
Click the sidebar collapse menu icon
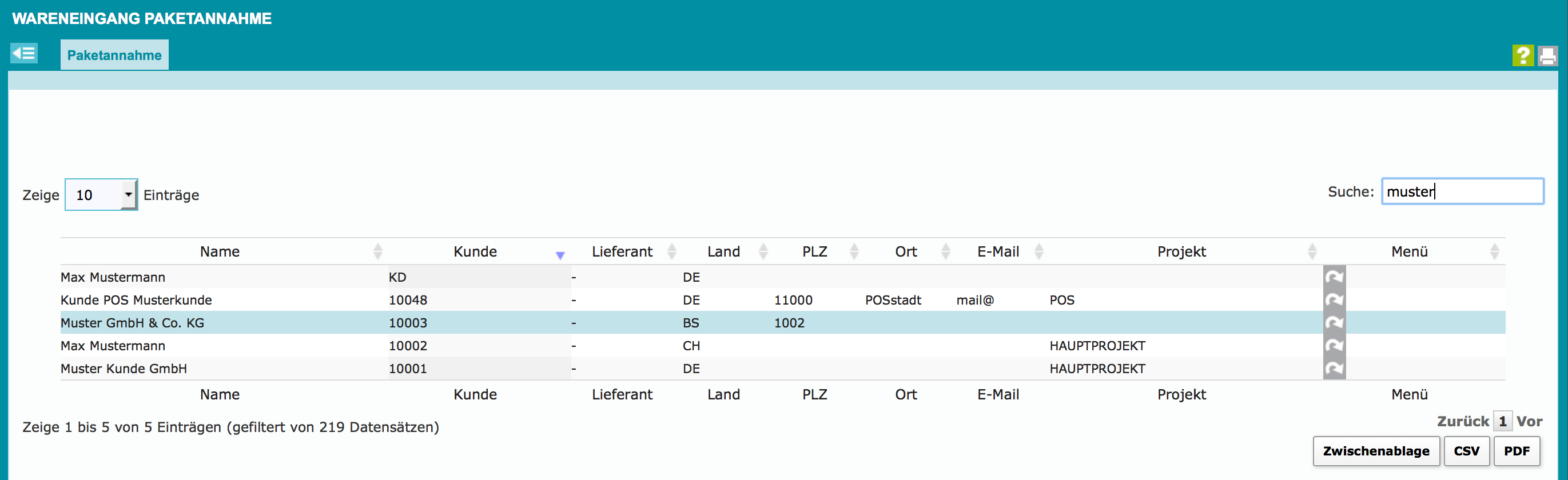(x=24, y=54)
